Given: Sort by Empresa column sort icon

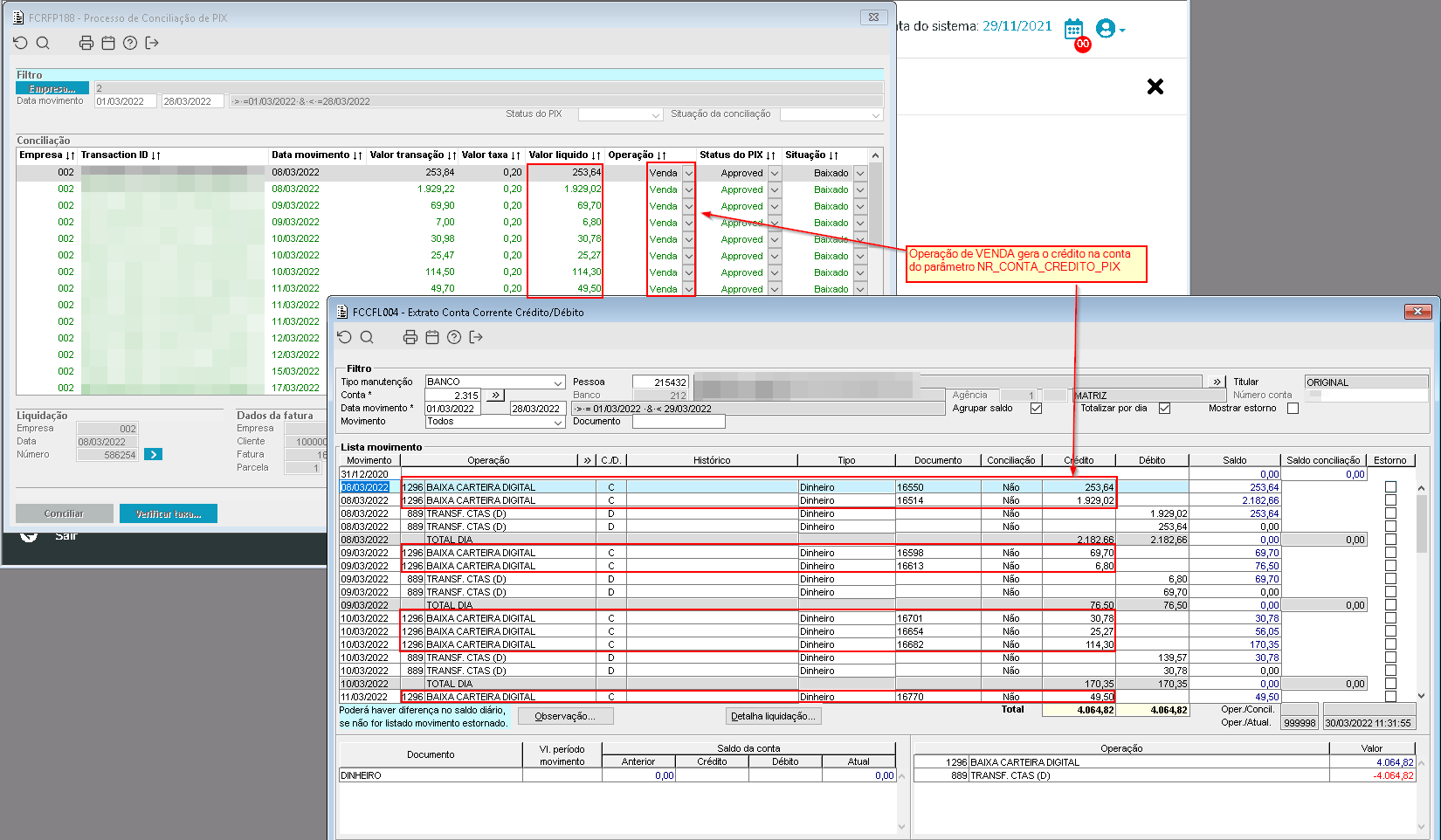Looking at the screenshot, I should [x=70, y=155].
